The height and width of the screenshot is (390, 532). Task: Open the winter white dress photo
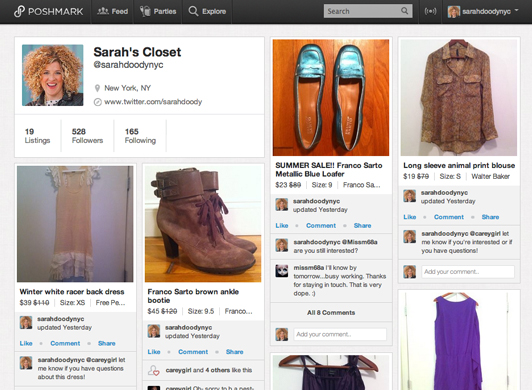point(75,224)
